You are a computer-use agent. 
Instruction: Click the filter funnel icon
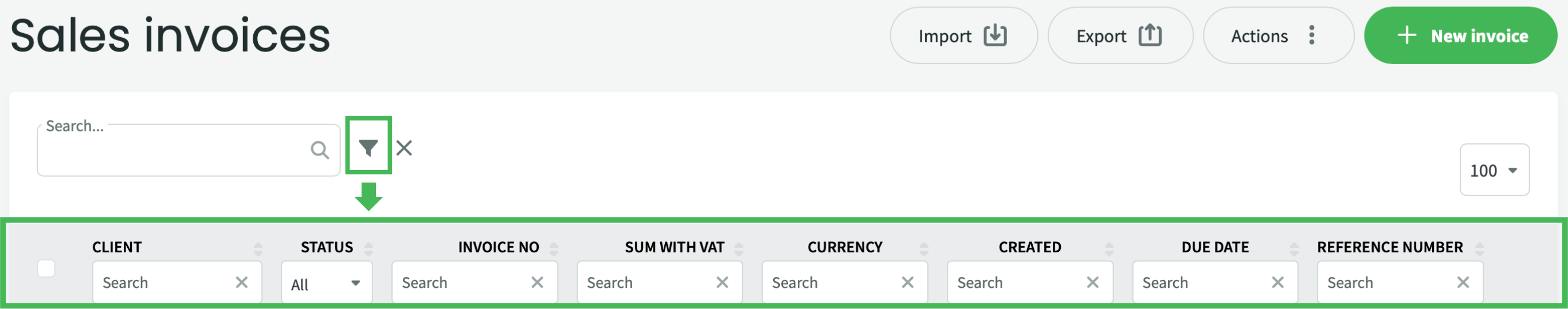point(369,147)
